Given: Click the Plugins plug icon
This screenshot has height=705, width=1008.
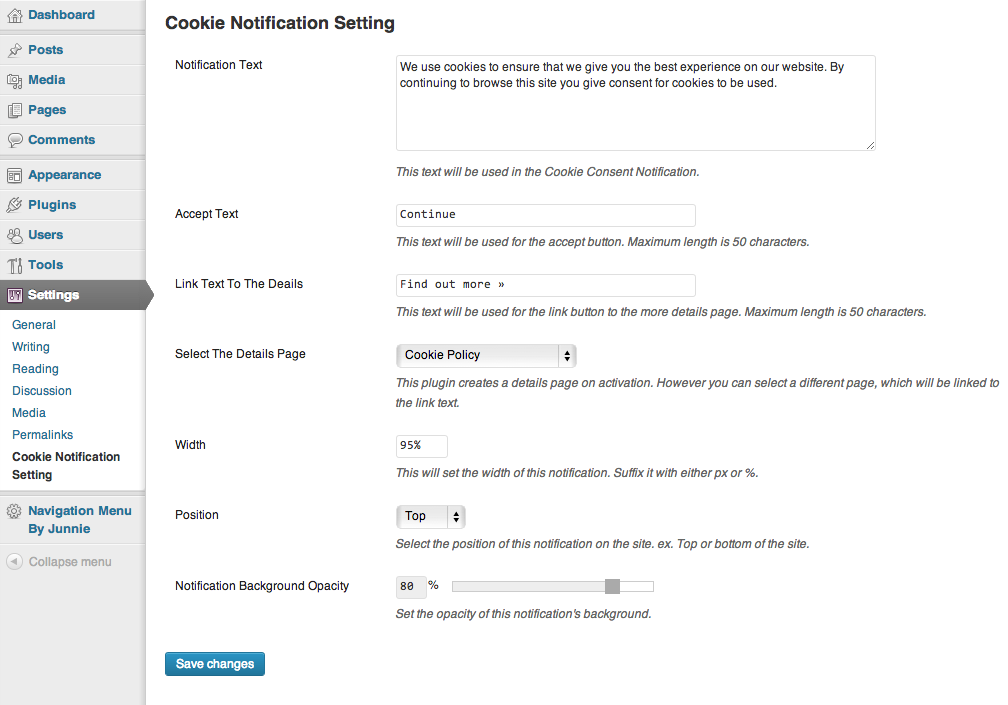Looking at the screenshot, I should (14, 205).
